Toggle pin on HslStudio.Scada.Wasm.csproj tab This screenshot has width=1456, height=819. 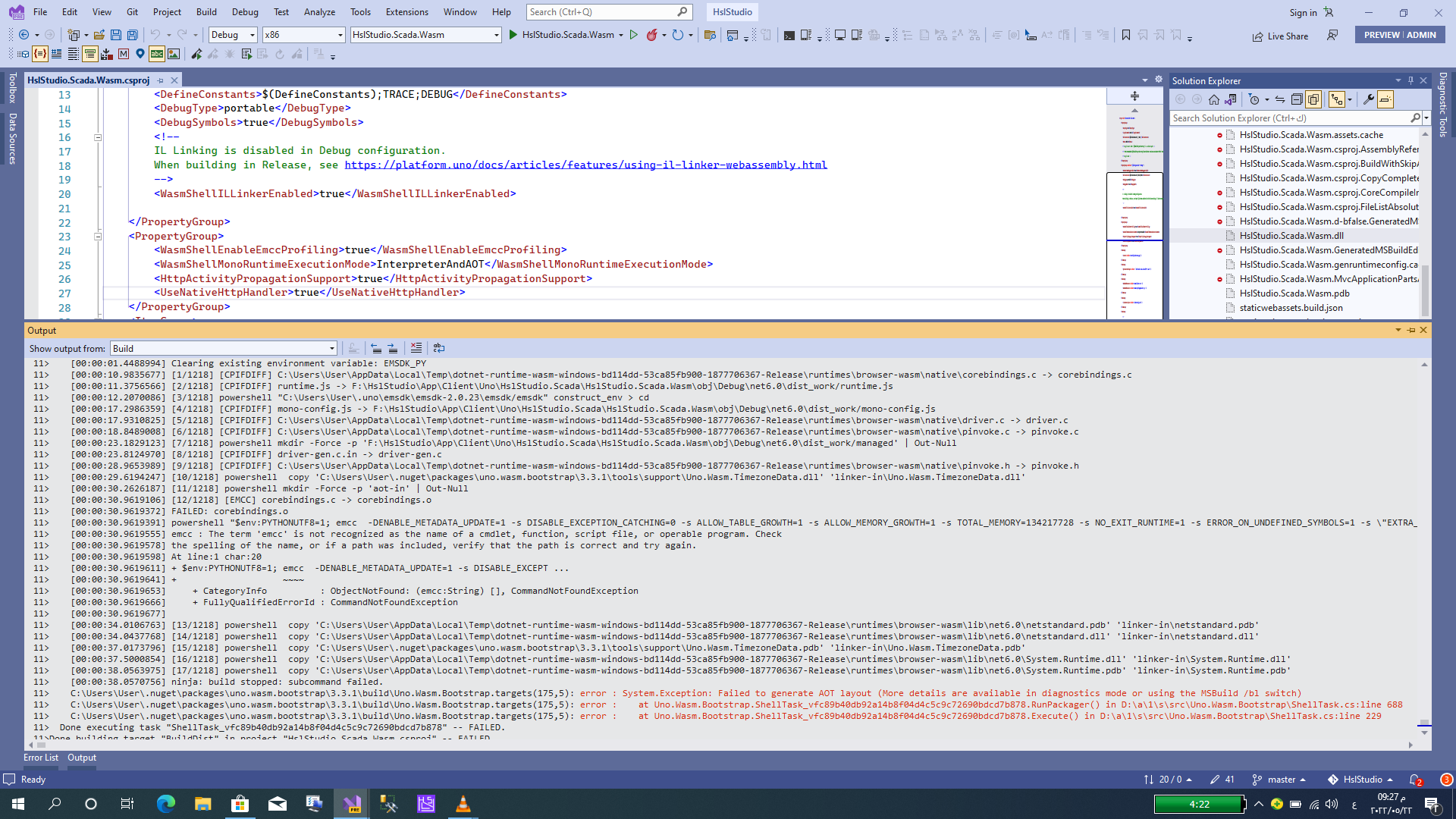[160, 80]
